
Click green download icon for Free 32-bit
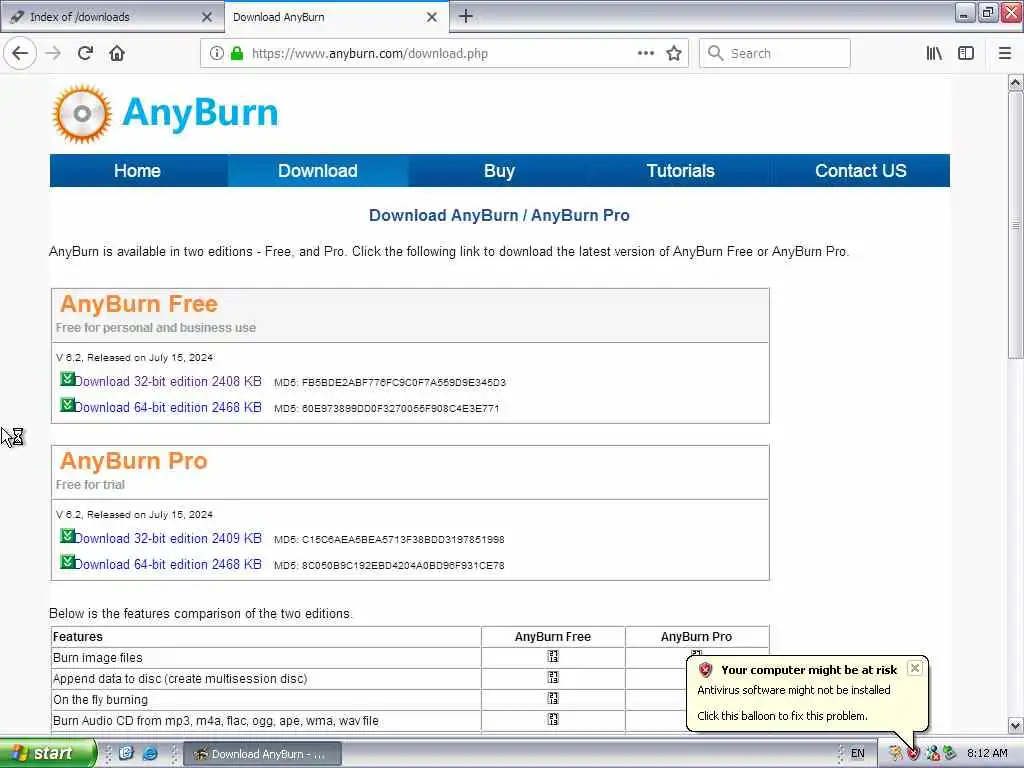coord(67,379)
